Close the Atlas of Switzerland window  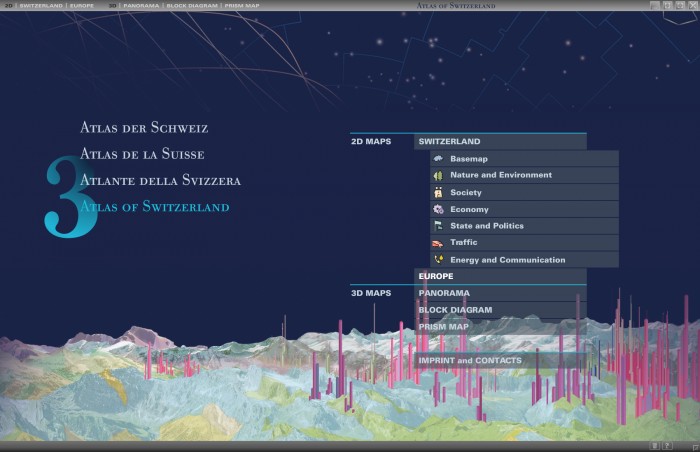[692, 5]
